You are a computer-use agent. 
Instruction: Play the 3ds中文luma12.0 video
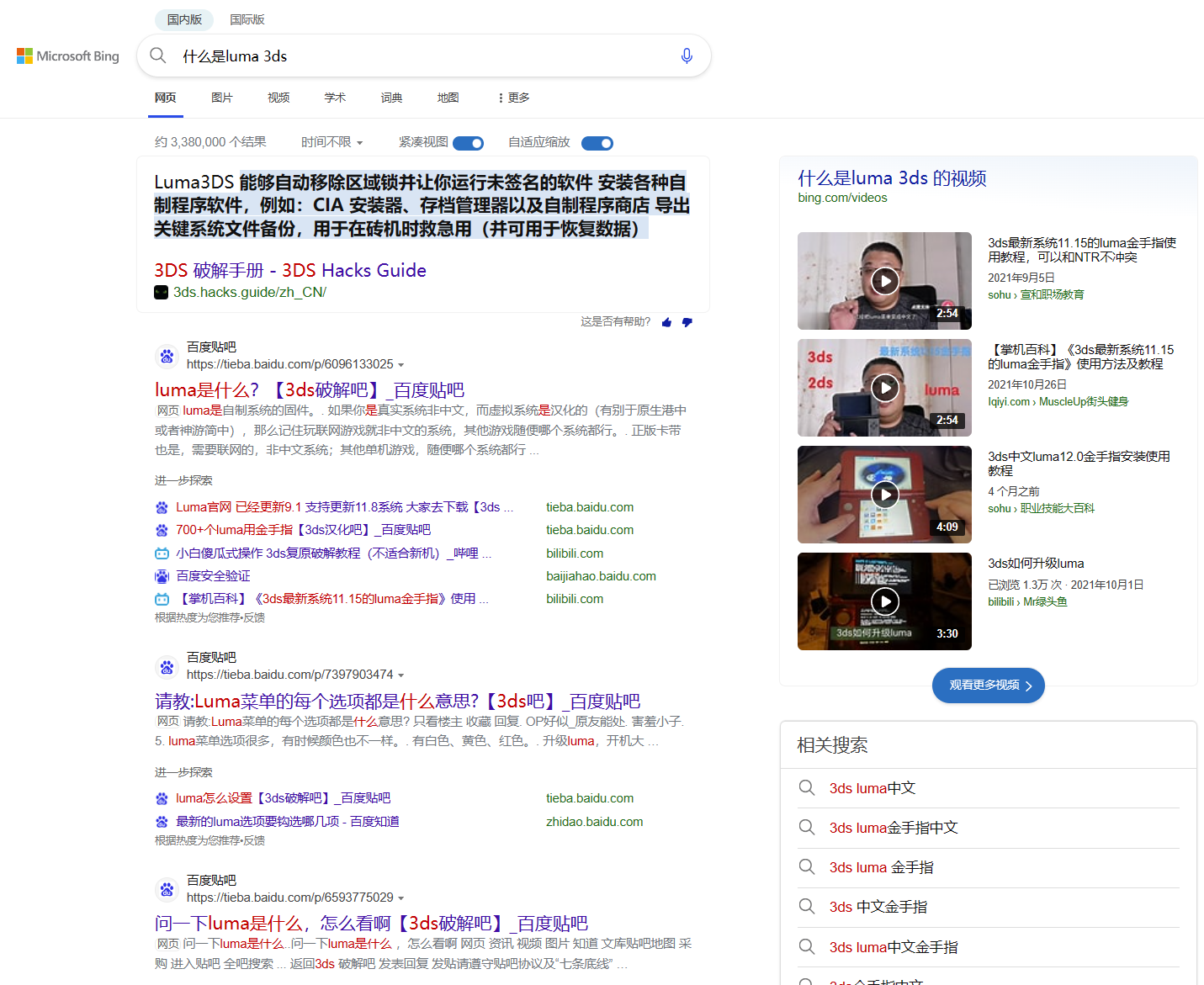coord(884,495)
